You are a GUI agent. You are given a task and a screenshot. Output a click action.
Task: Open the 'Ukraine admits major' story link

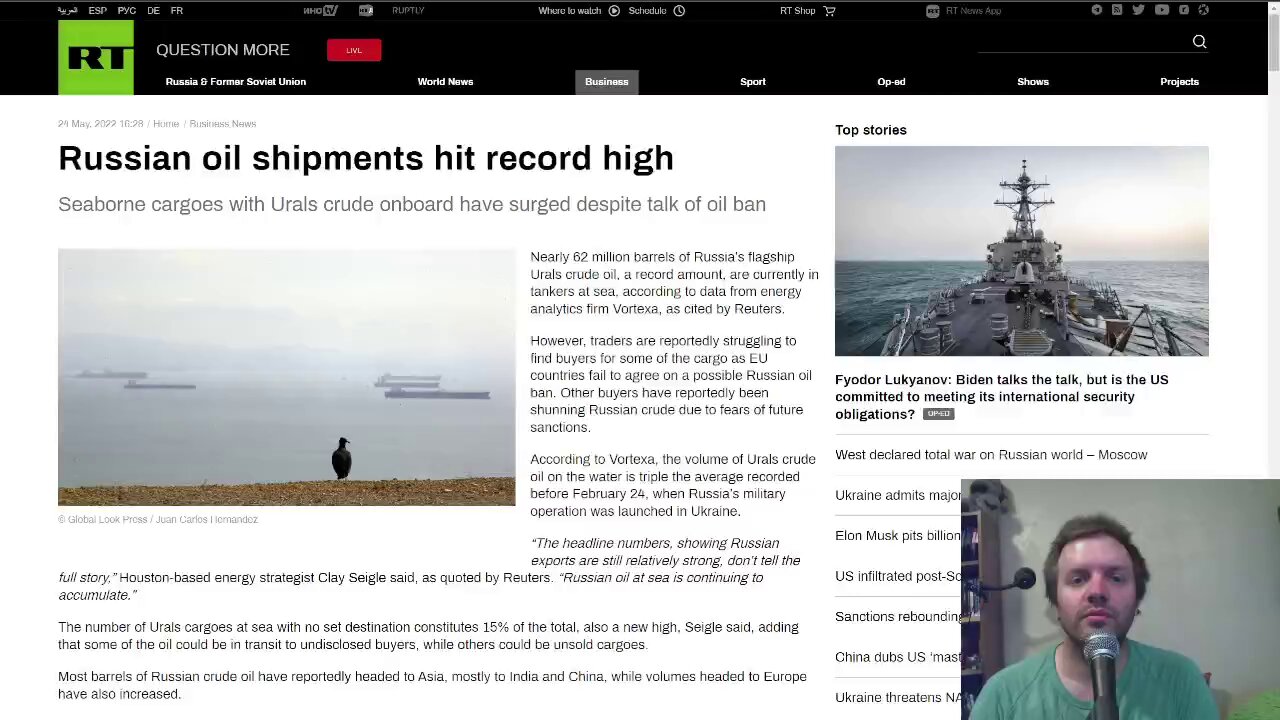(x=898, y=495)
